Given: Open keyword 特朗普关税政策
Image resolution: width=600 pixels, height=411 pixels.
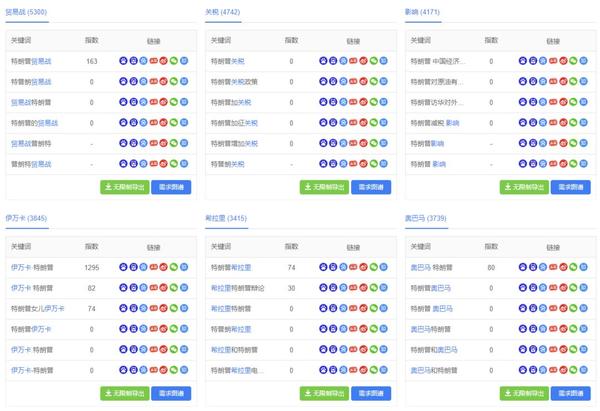Looking at the screenshot, I should pos(234,82).
